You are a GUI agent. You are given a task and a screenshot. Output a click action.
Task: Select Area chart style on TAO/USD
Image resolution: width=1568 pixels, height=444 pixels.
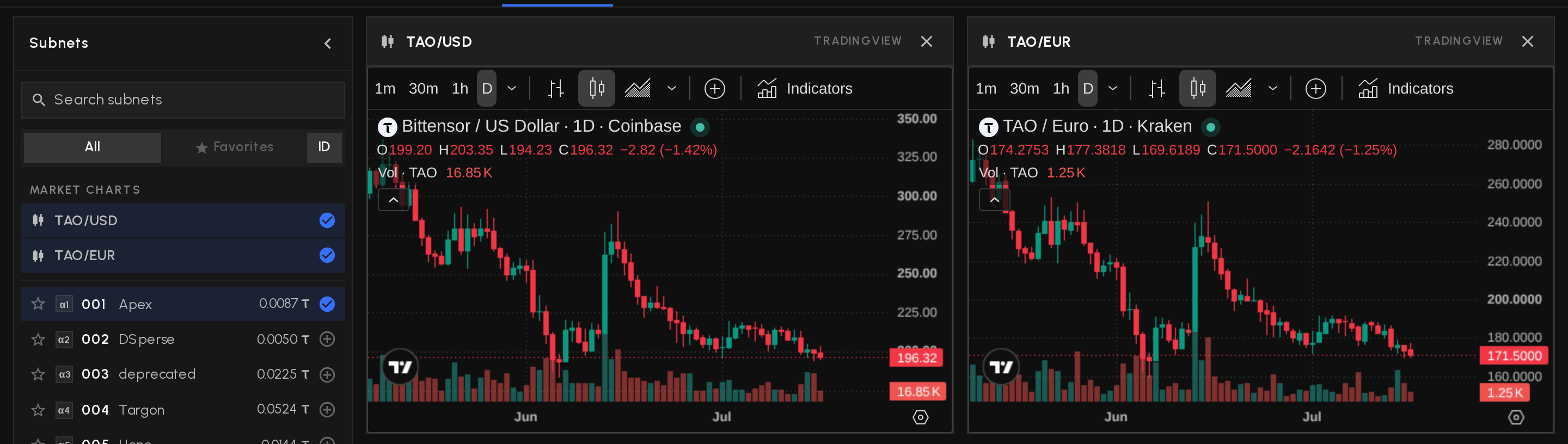[638, 89]
